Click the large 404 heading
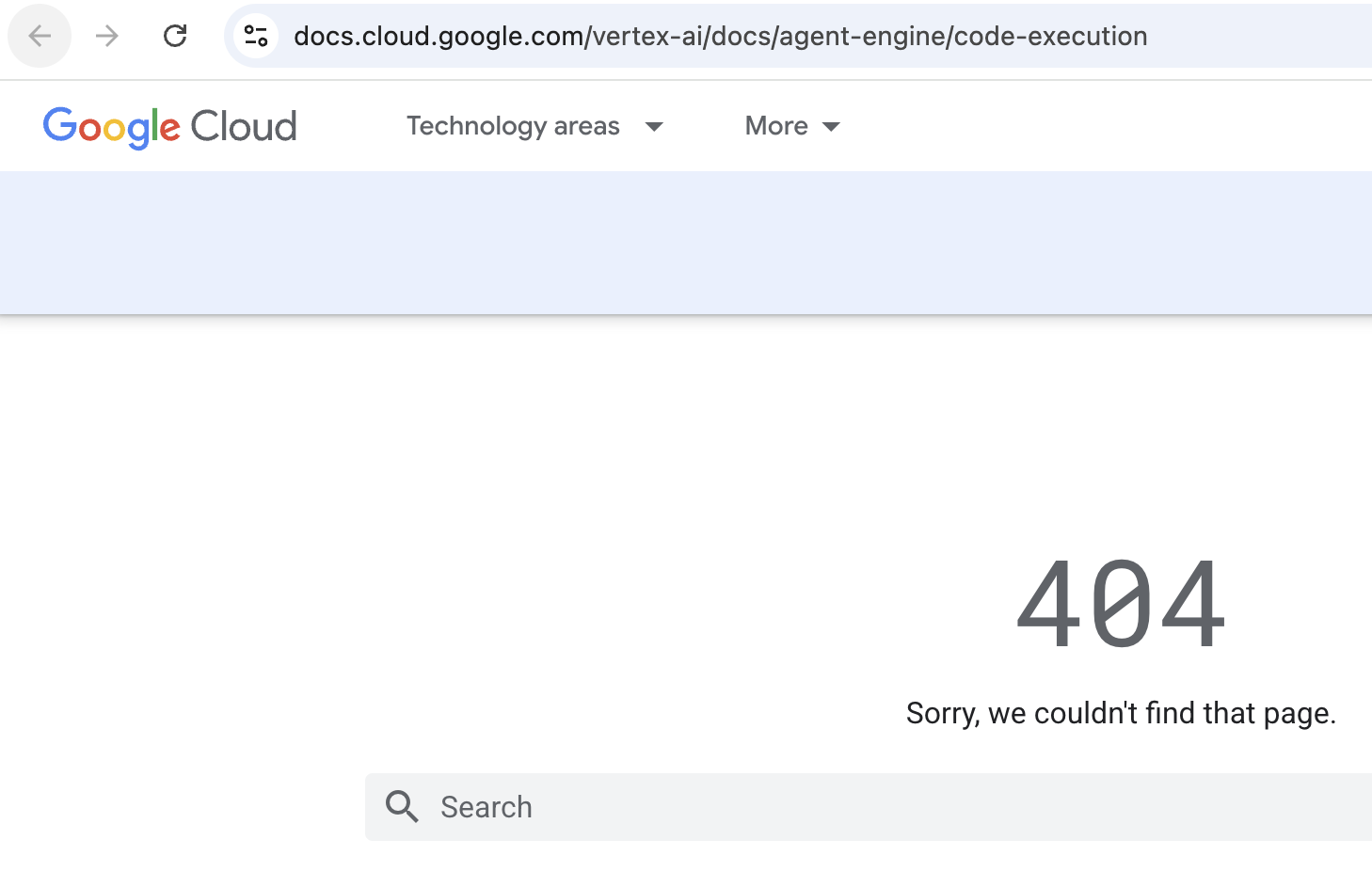1372x871 pixels. (x=1121, y=604)
